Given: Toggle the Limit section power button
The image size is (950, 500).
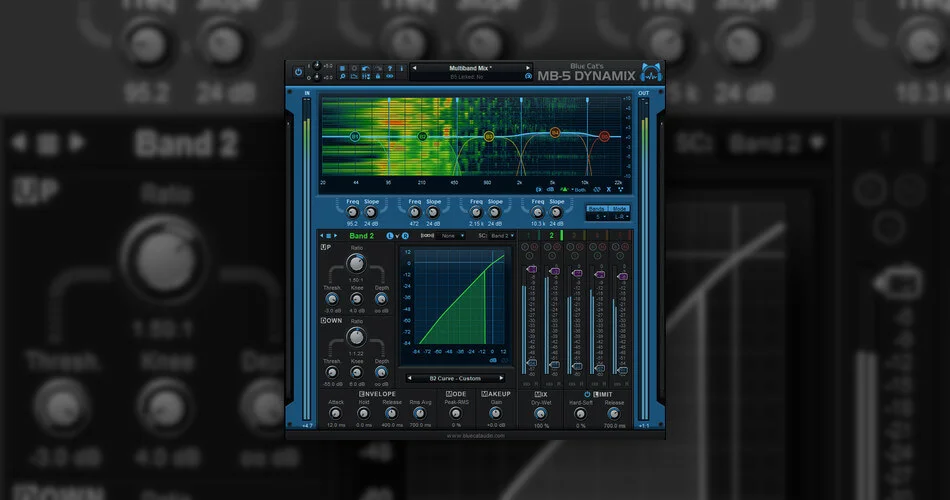Looking at the screenshot, I should (x=587, y=394).
